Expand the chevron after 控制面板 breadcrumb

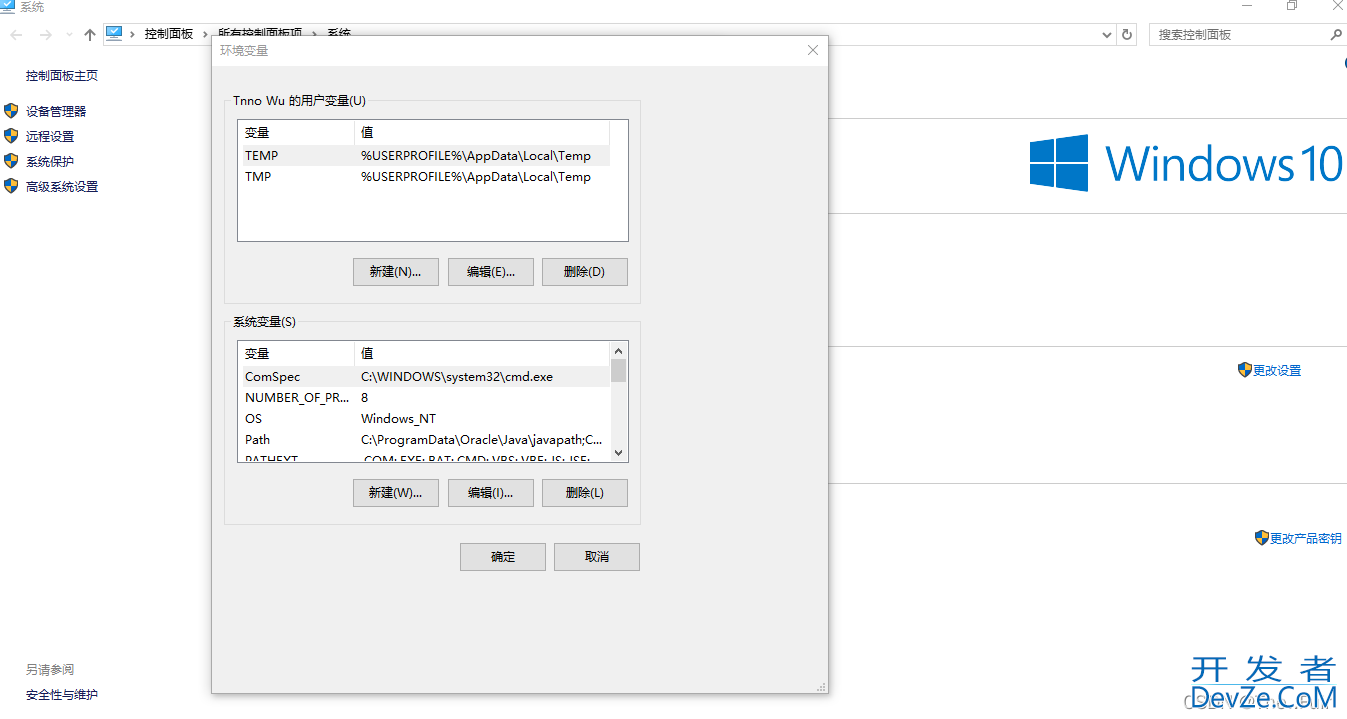[x=205, y=34]
